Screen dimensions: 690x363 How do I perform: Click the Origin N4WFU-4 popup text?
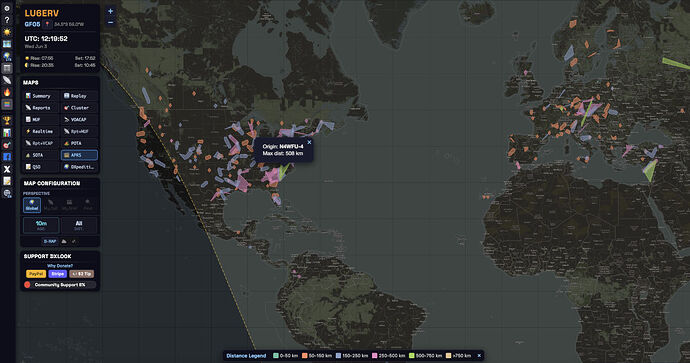pos(283,147)
